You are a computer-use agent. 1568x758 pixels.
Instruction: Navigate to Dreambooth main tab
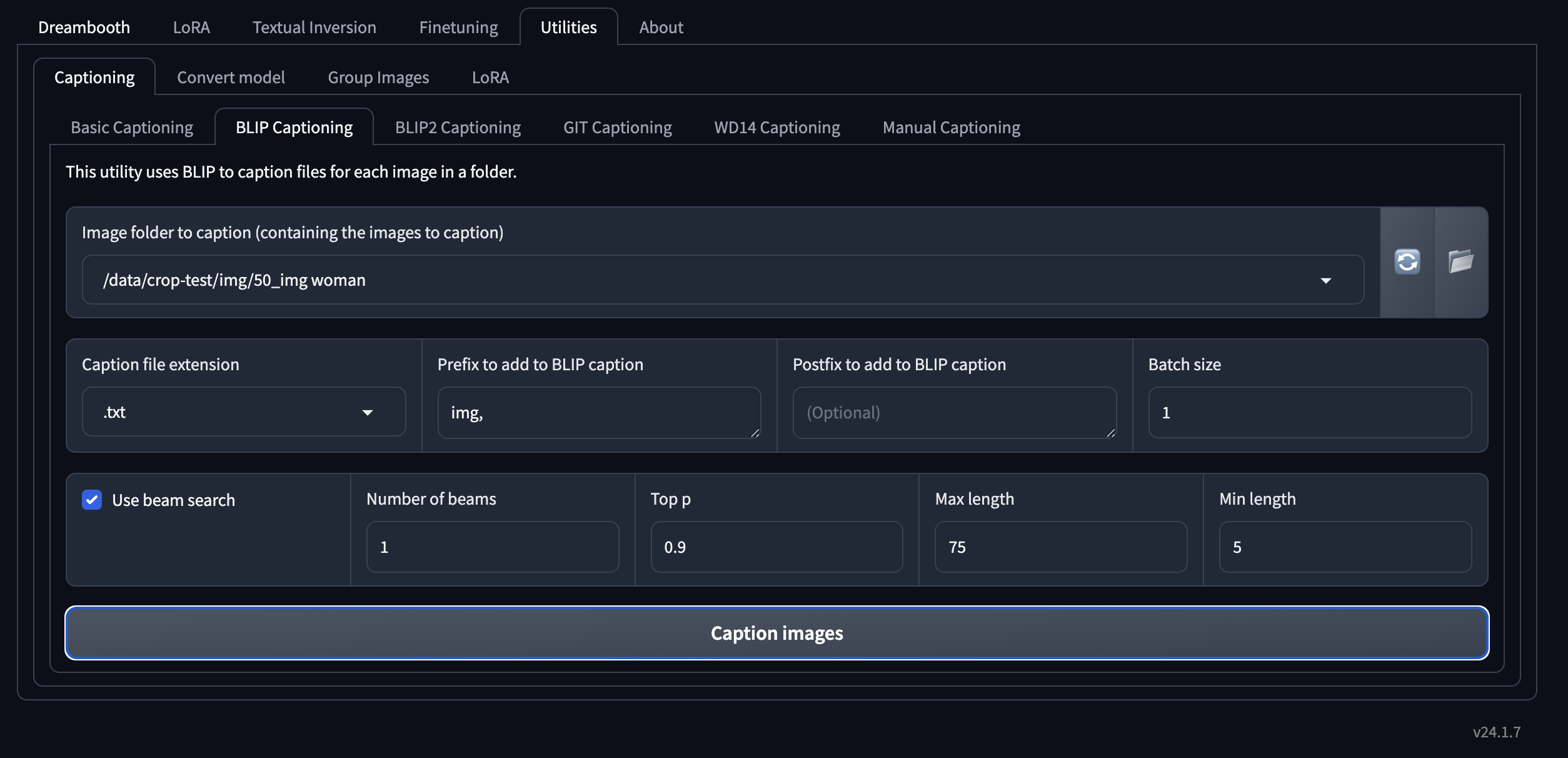click(84, 26)
